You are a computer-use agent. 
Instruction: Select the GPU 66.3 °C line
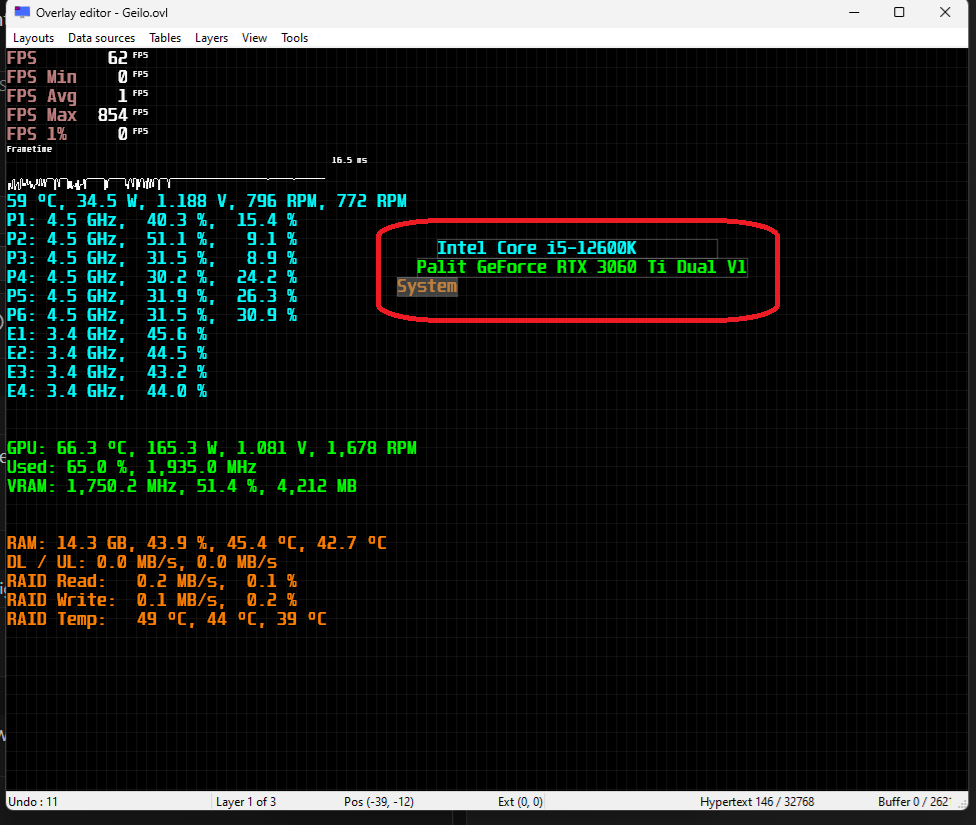click(212, 448)
